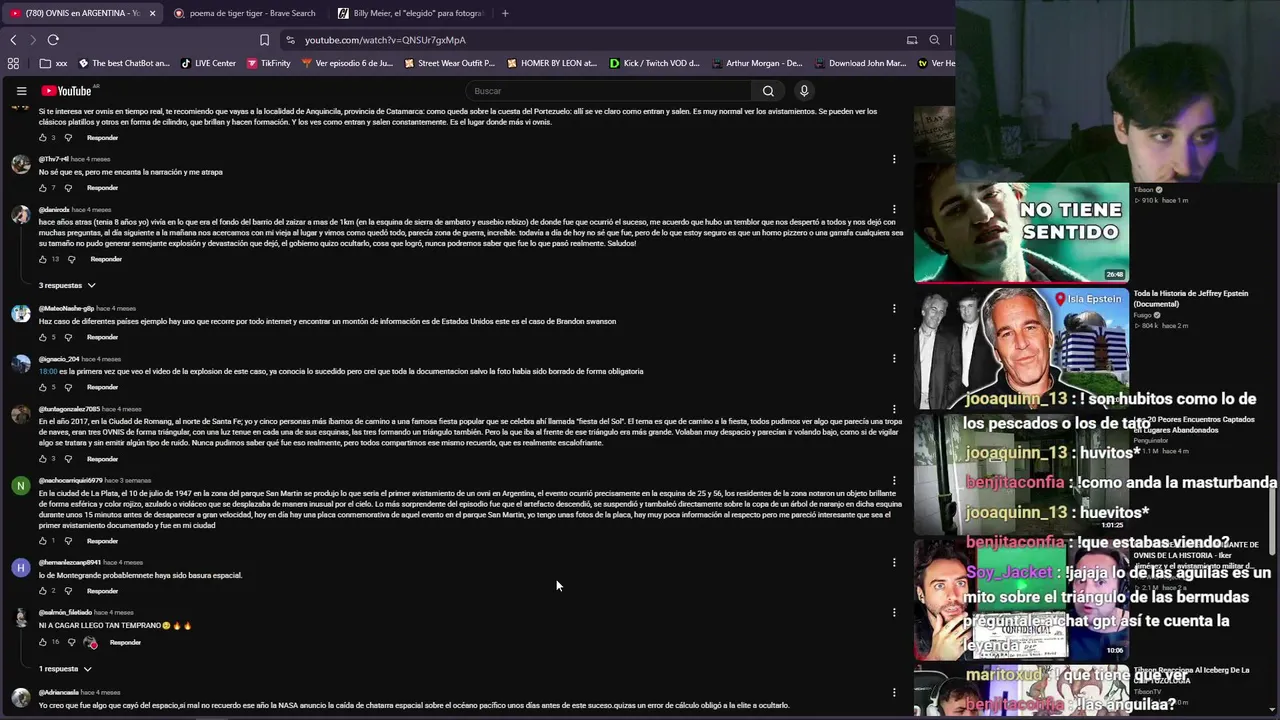Viewport: 1280px width, 720px height.
Task: Open the @tunlagonzalez7085 channel link
Action: click(x=69, y=409)
